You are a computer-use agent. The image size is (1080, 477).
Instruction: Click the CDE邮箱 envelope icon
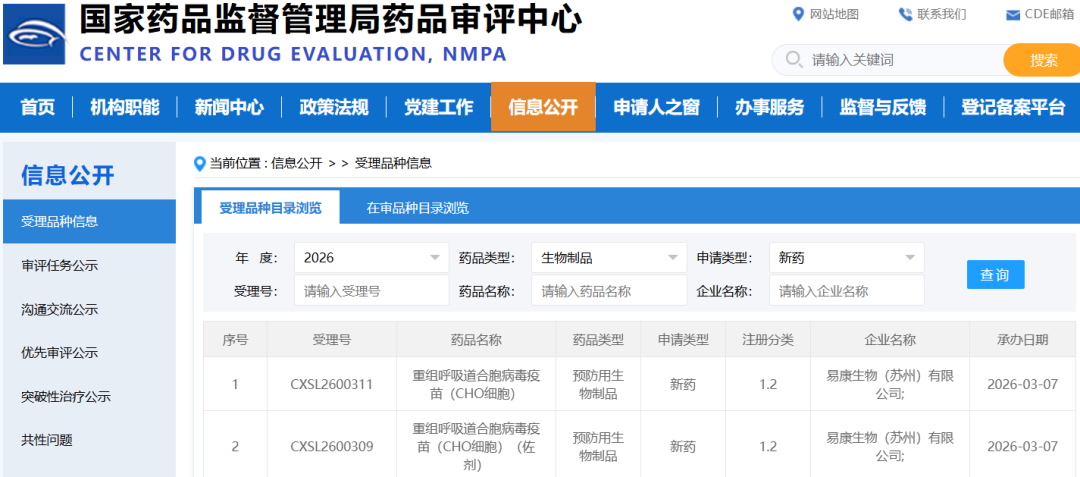click(x=1013, y=15)
